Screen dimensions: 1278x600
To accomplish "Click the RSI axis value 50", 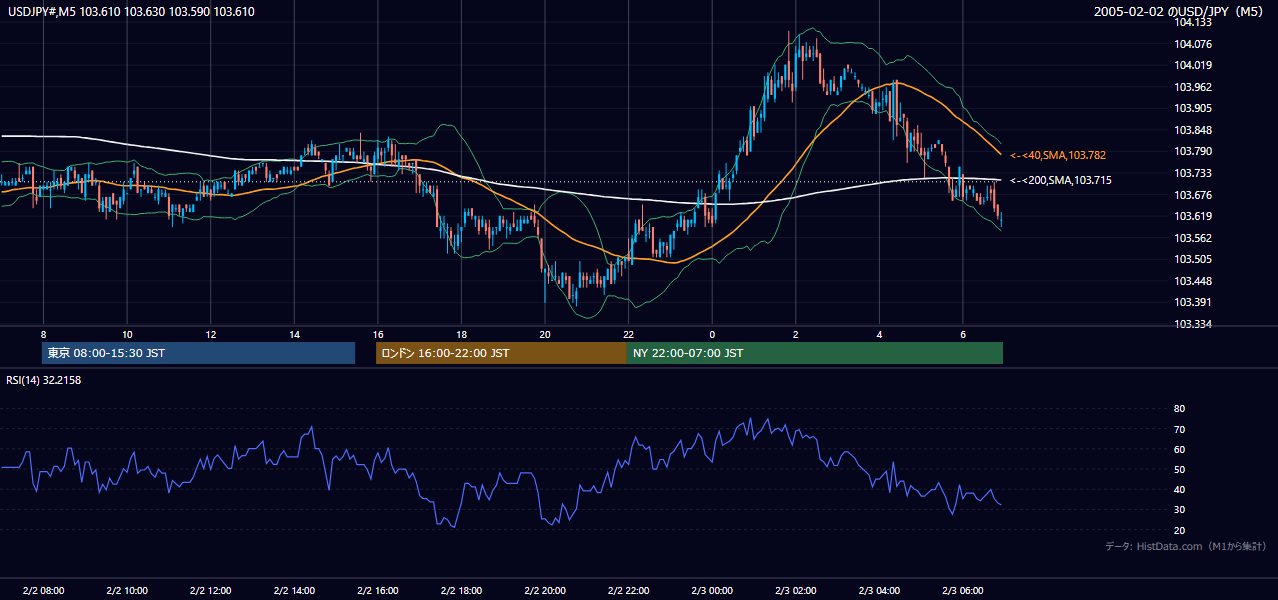I will point(1180,469).
